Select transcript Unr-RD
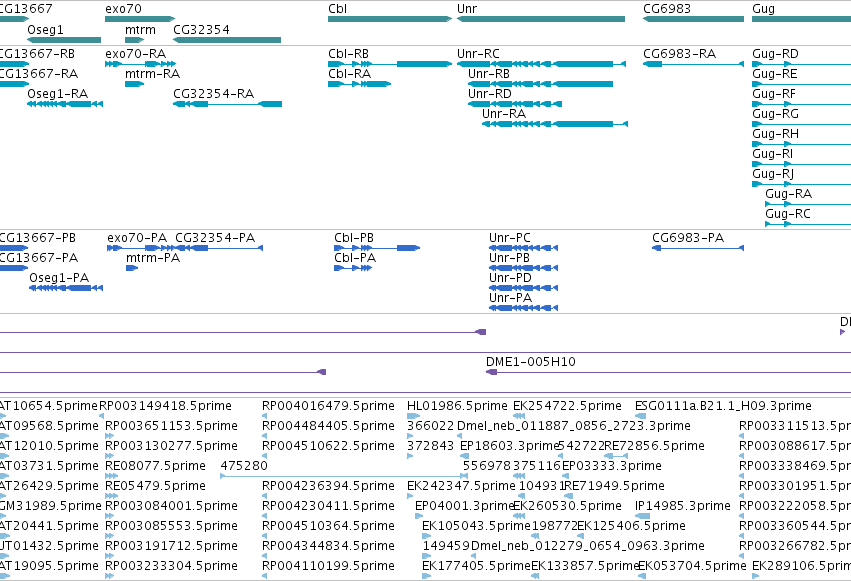This screenshot has height=581, width=851. 515,104
